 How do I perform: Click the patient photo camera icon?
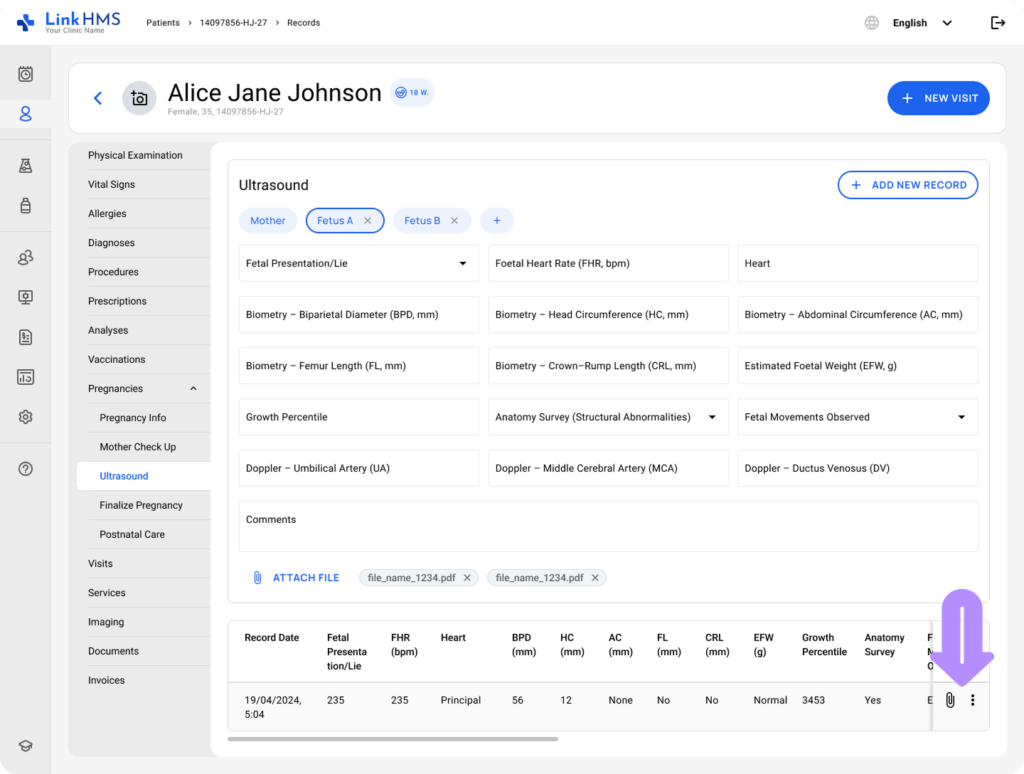pos(139,98)
